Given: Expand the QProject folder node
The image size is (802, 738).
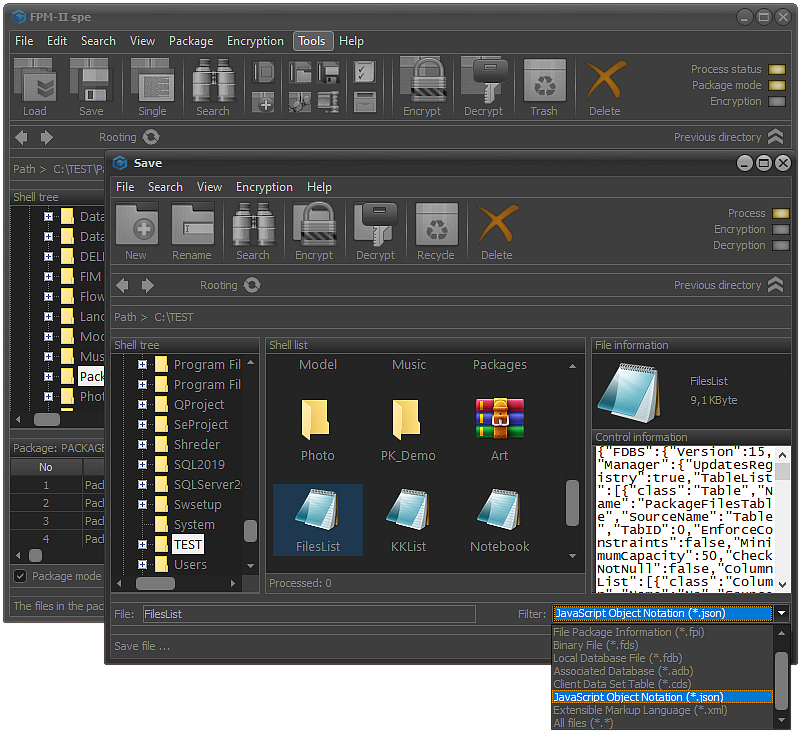Looking at the screenshot, I should tap(142, 405).
